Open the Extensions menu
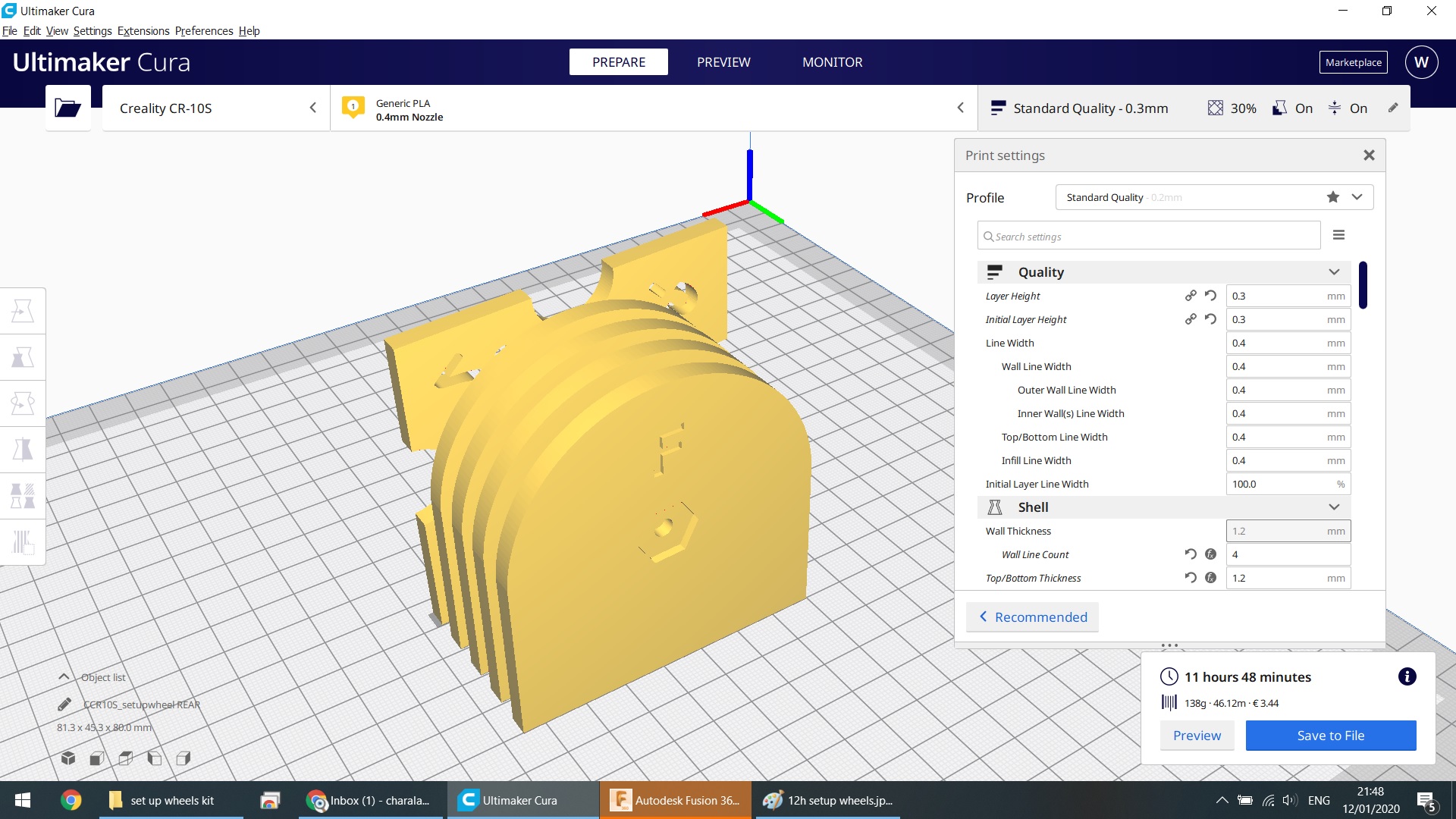This screenshot has width=1456, height=819. click(143, 31)
